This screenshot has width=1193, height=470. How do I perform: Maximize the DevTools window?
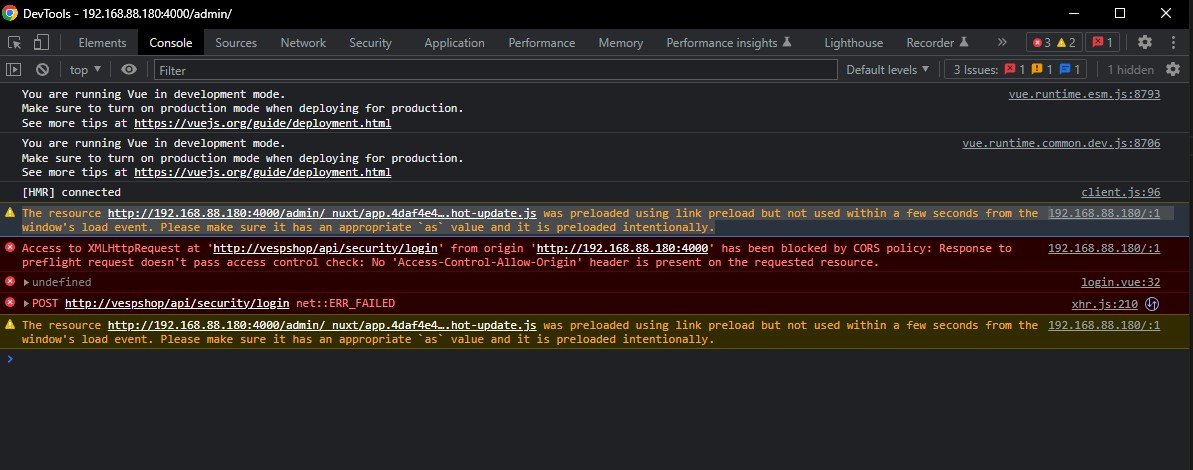coord(1119,13)
